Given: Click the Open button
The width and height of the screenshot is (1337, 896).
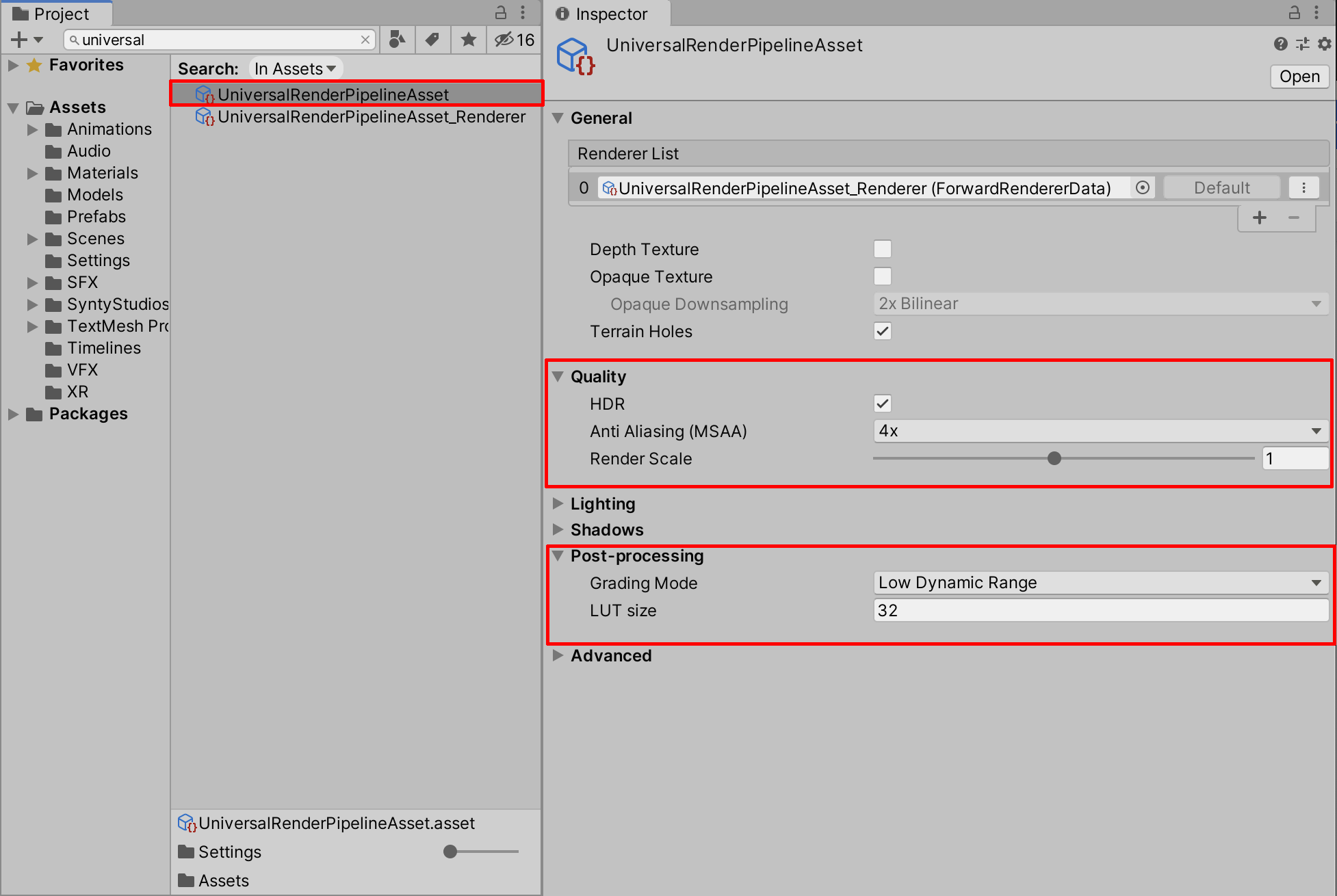Looking at the screenshot, I should (x=1299, y=77).
